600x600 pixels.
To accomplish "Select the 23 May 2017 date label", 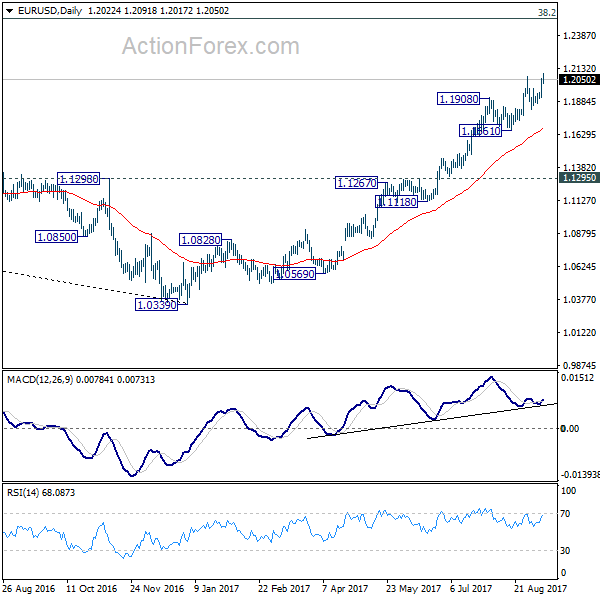I will coord(413,588).
